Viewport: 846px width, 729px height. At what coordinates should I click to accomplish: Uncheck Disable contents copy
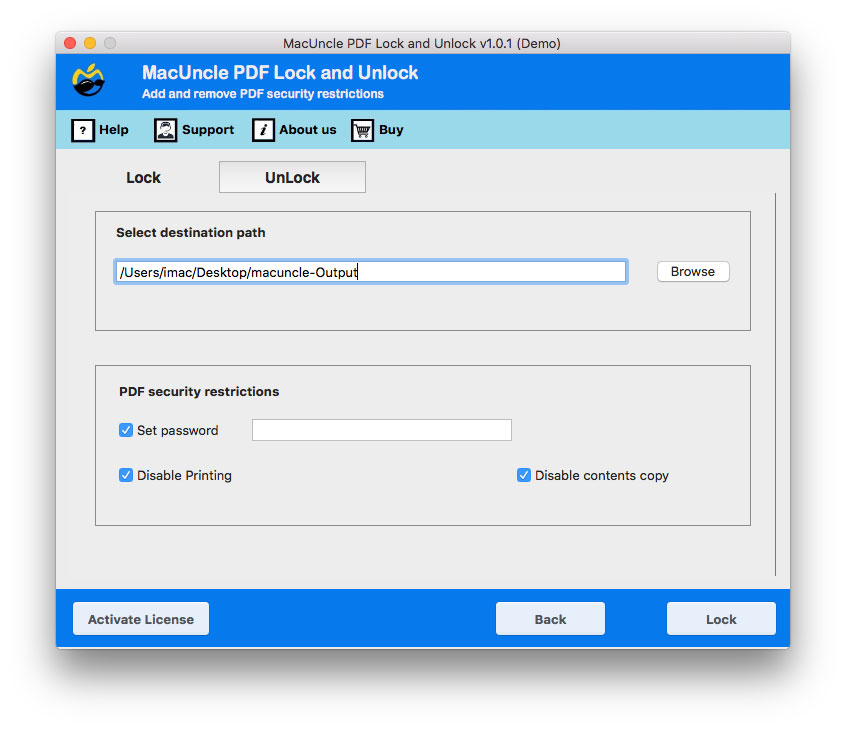click(x=524, y=475)
